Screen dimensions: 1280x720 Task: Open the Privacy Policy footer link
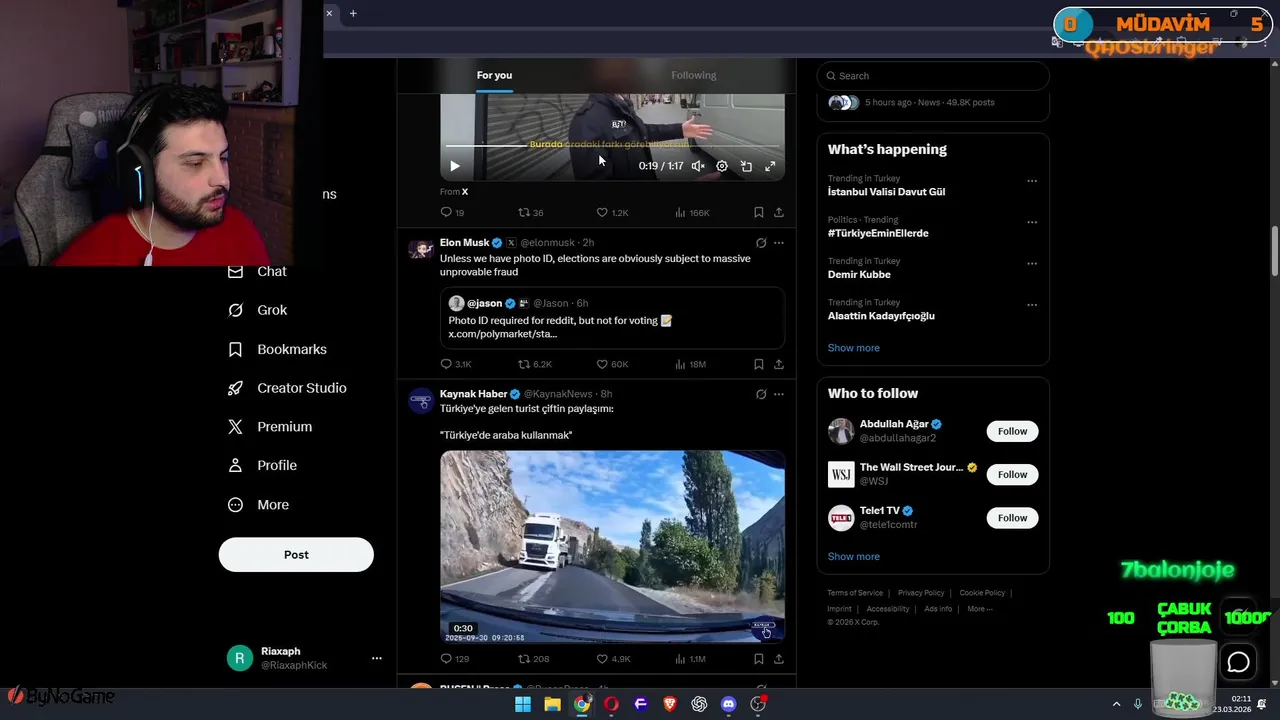point(921,593)
